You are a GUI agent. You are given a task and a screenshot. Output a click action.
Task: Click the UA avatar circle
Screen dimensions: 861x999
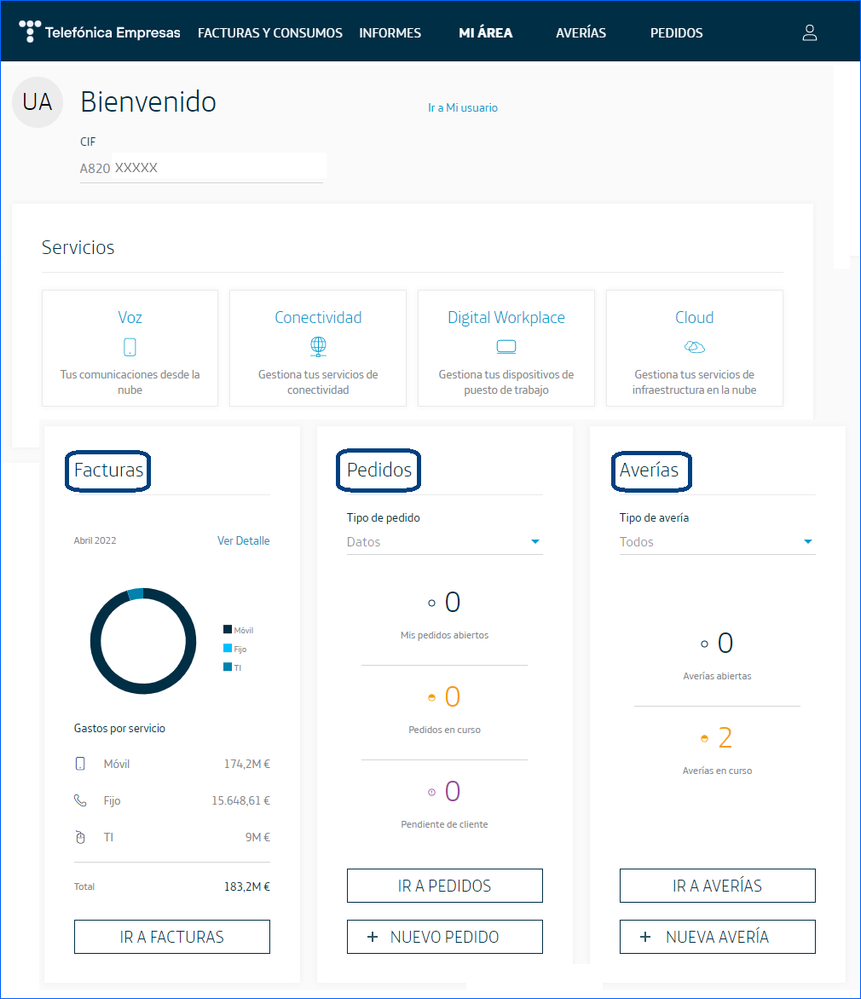click(37, 102)
